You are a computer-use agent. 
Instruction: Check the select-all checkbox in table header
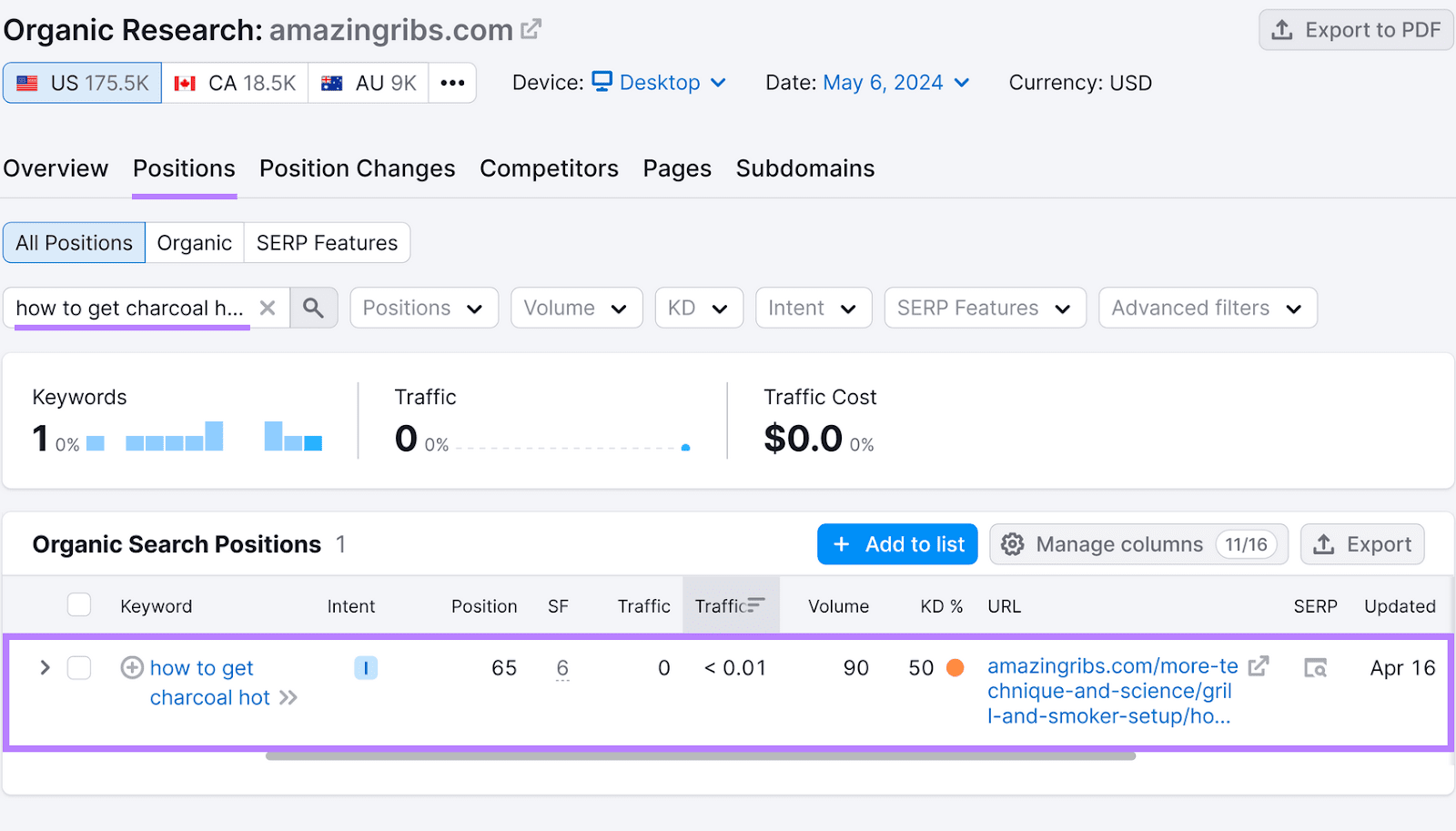point(79,603)
